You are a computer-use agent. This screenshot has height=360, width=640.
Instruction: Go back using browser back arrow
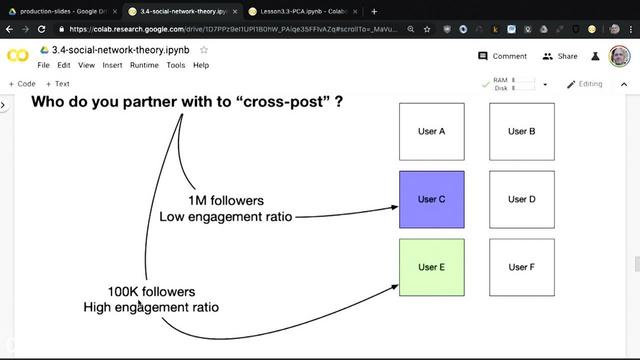pyautogui.click(x=9, y=29)
